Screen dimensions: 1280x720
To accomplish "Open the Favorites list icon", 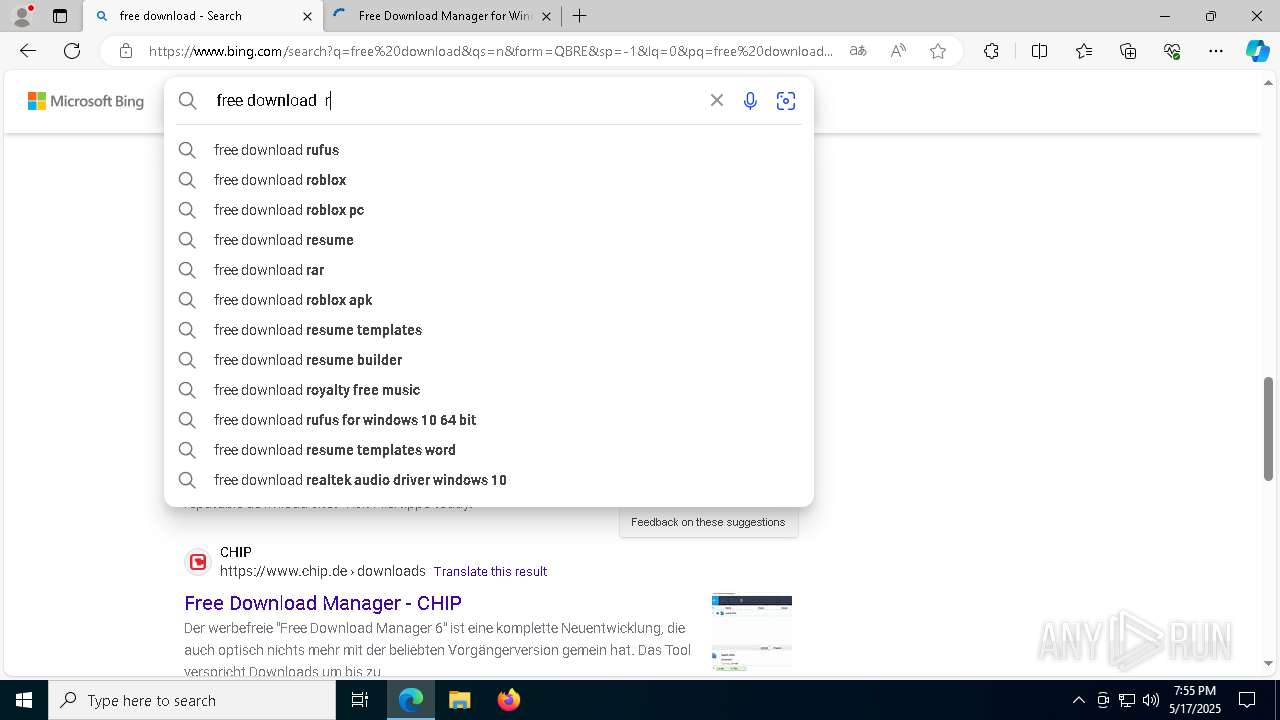I will [x=1084, y=51].
